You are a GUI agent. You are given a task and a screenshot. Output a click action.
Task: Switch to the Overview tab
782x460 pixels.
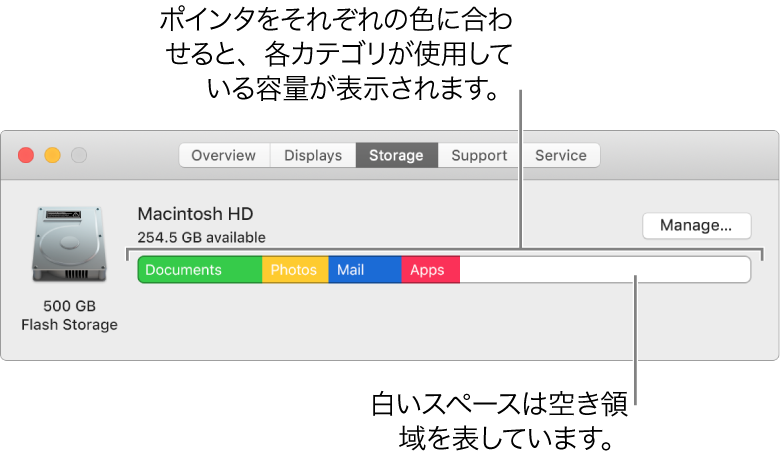click(x=224, y=155)
